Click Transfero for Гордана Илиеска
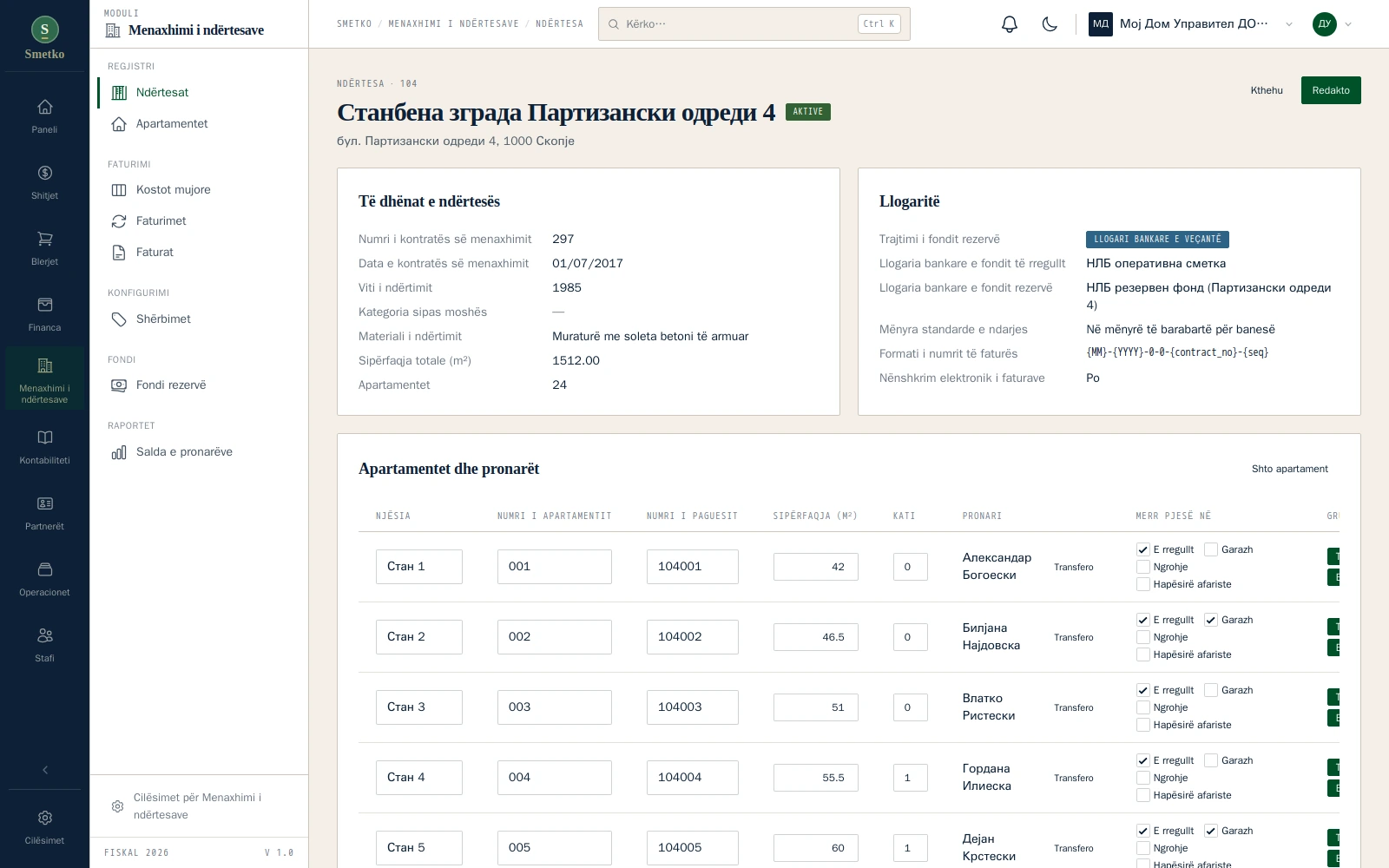The width and height of the screenshot is (1389, 868). [x=1073, y=778]
